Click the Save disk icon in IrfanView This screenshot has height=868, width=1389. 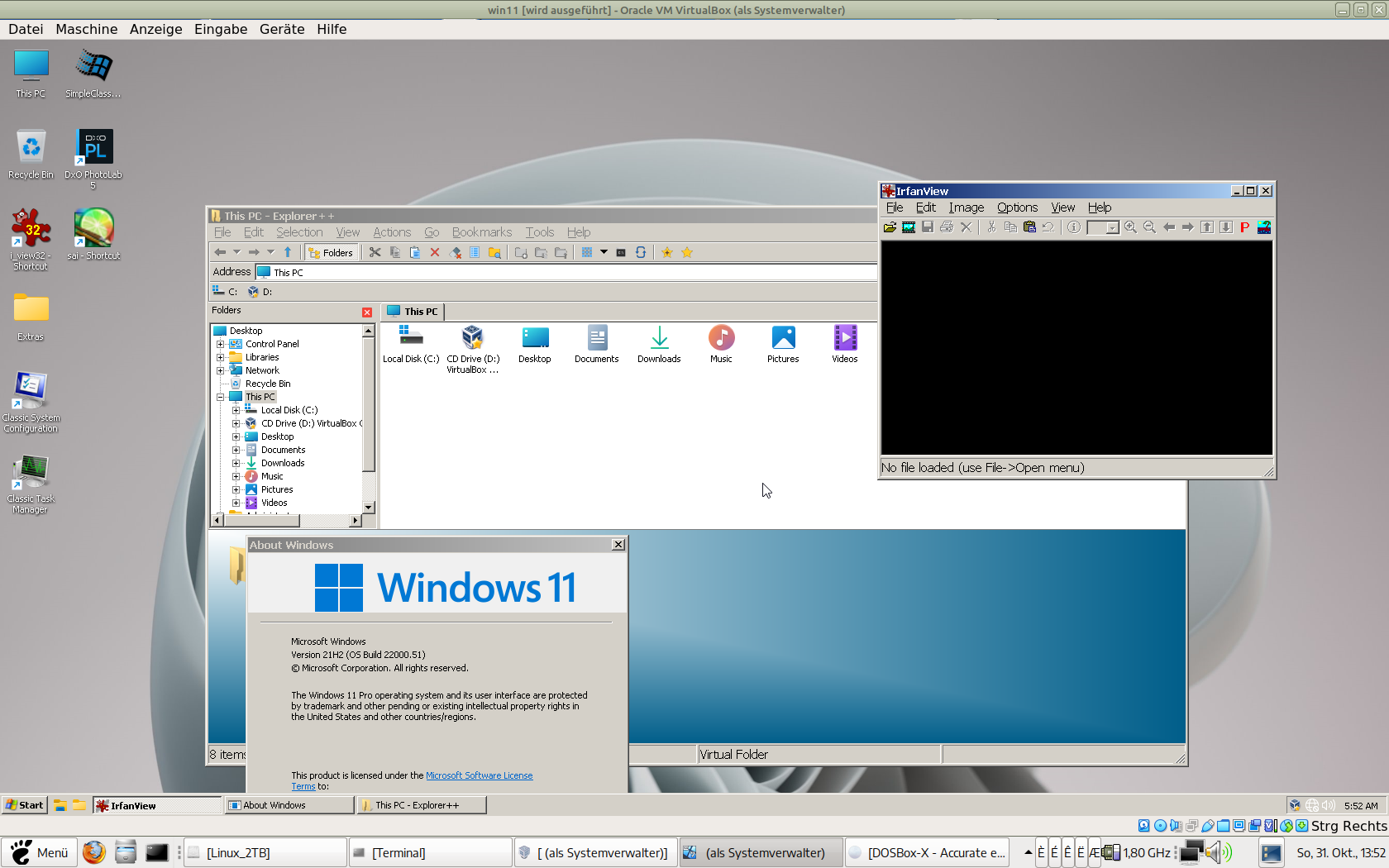pos(928,227)
